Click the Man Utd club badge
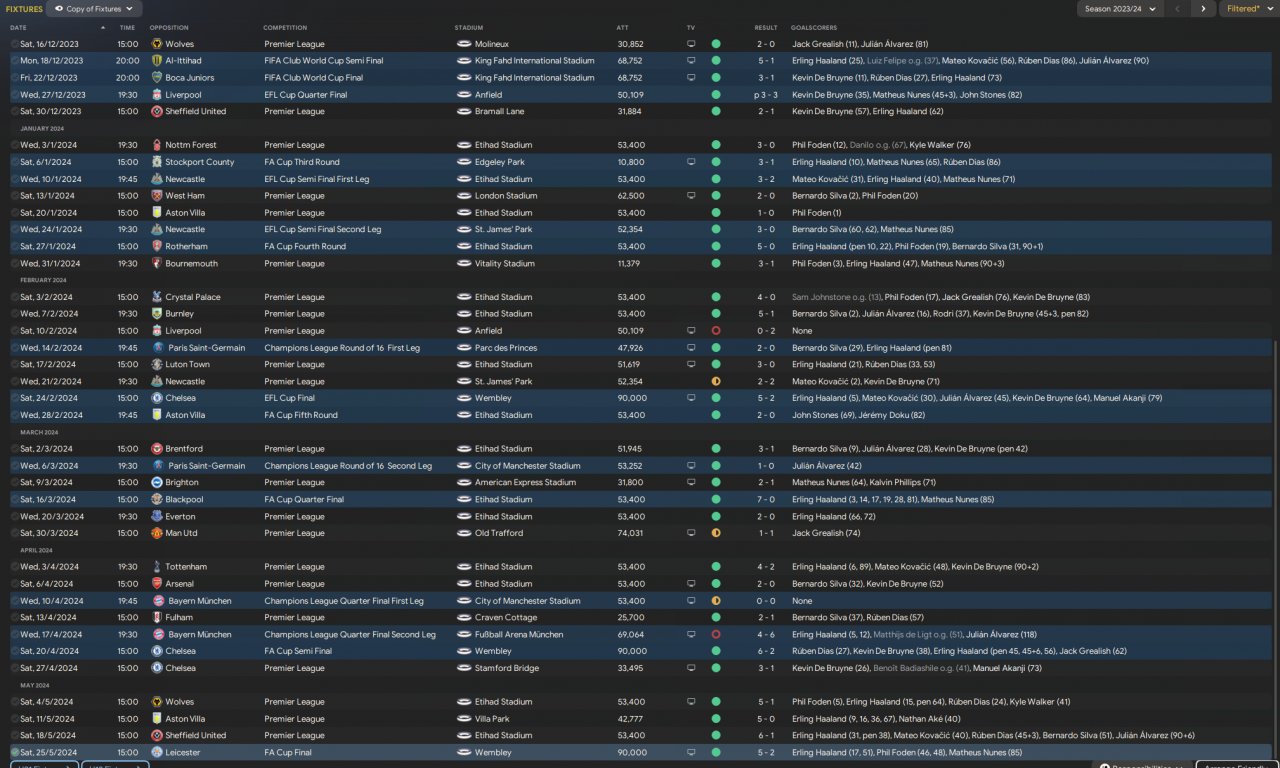The height and width of the screenshot is (768, 1280). point(157,533)
